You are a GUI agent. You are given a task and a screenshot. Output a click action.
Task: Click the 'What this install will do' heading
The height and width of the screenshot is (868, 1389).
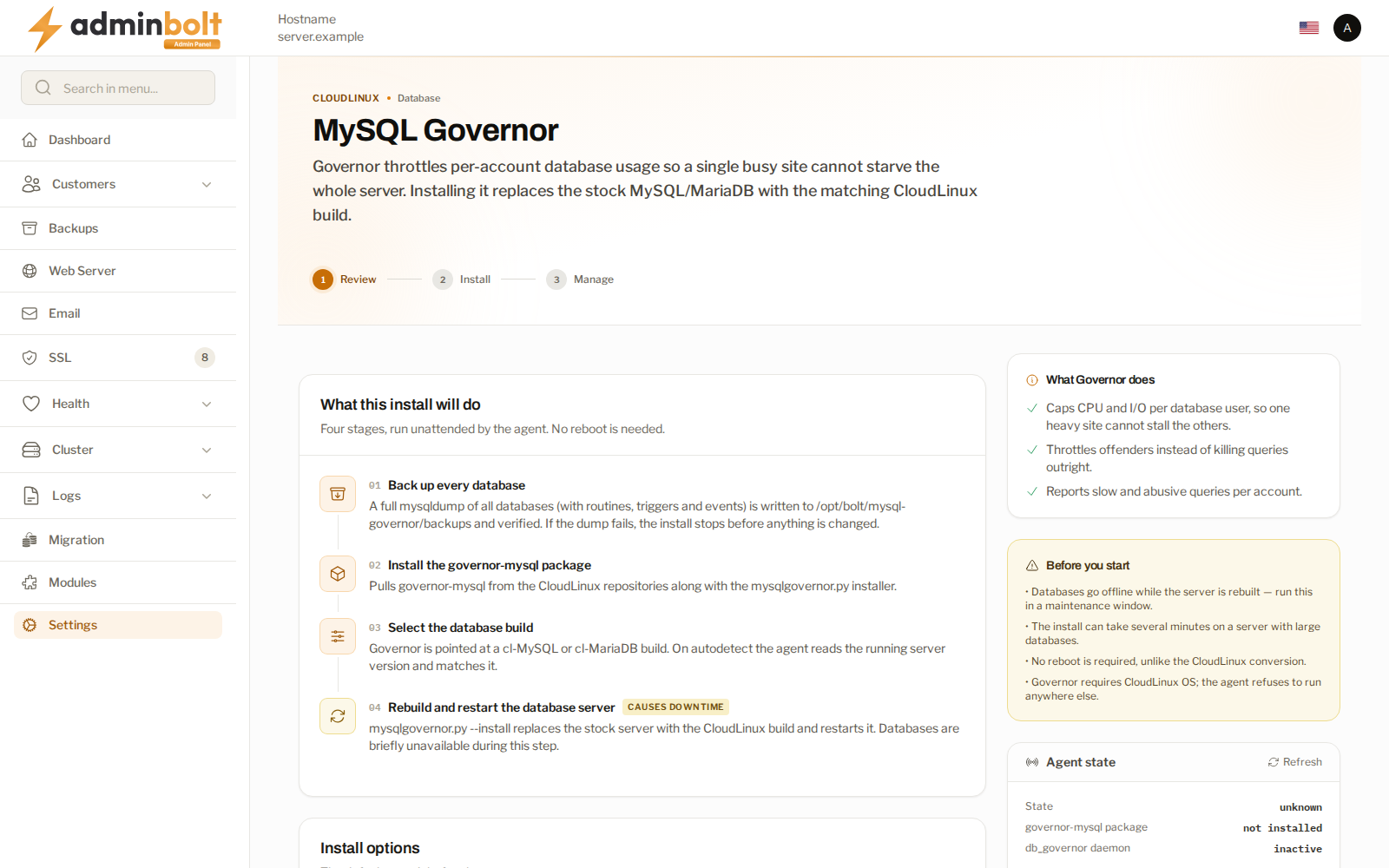pos(400,404)
